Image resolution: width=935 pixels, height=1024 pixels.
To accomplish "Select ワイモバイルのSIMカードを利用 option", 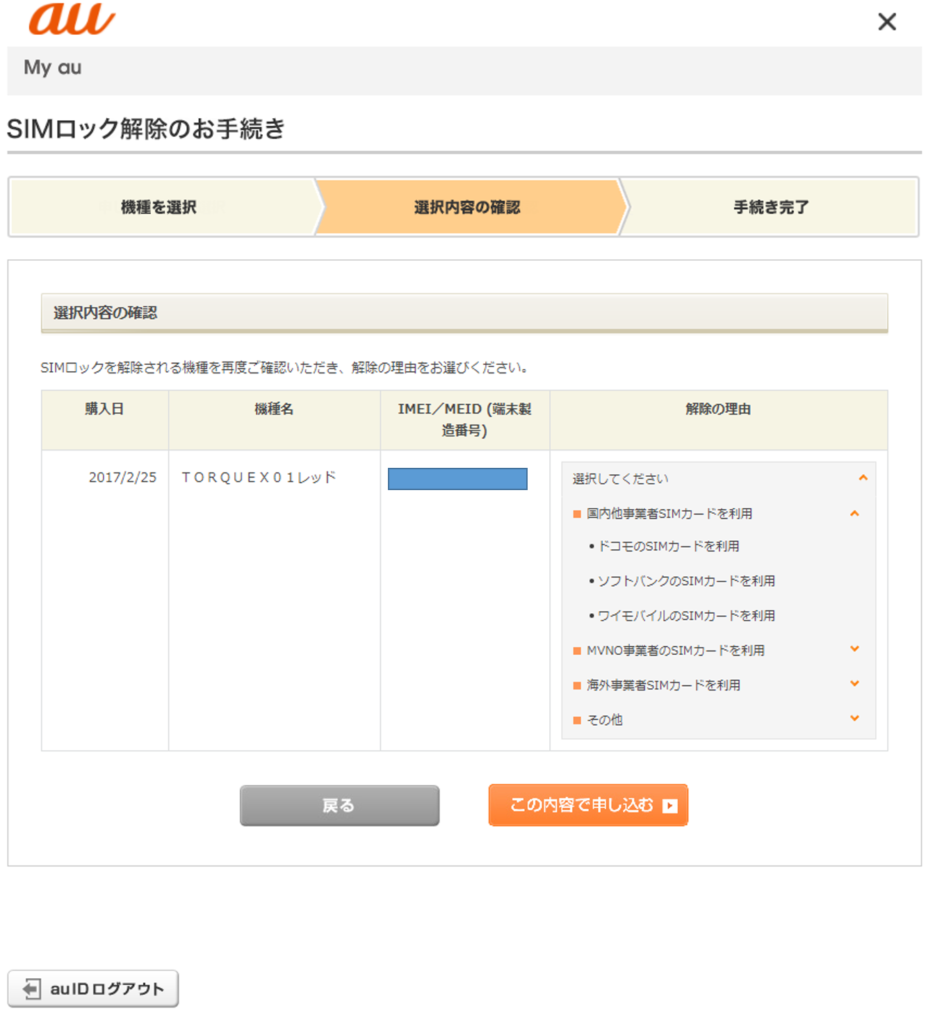I will pyautogui.click(x=685, y=616).
